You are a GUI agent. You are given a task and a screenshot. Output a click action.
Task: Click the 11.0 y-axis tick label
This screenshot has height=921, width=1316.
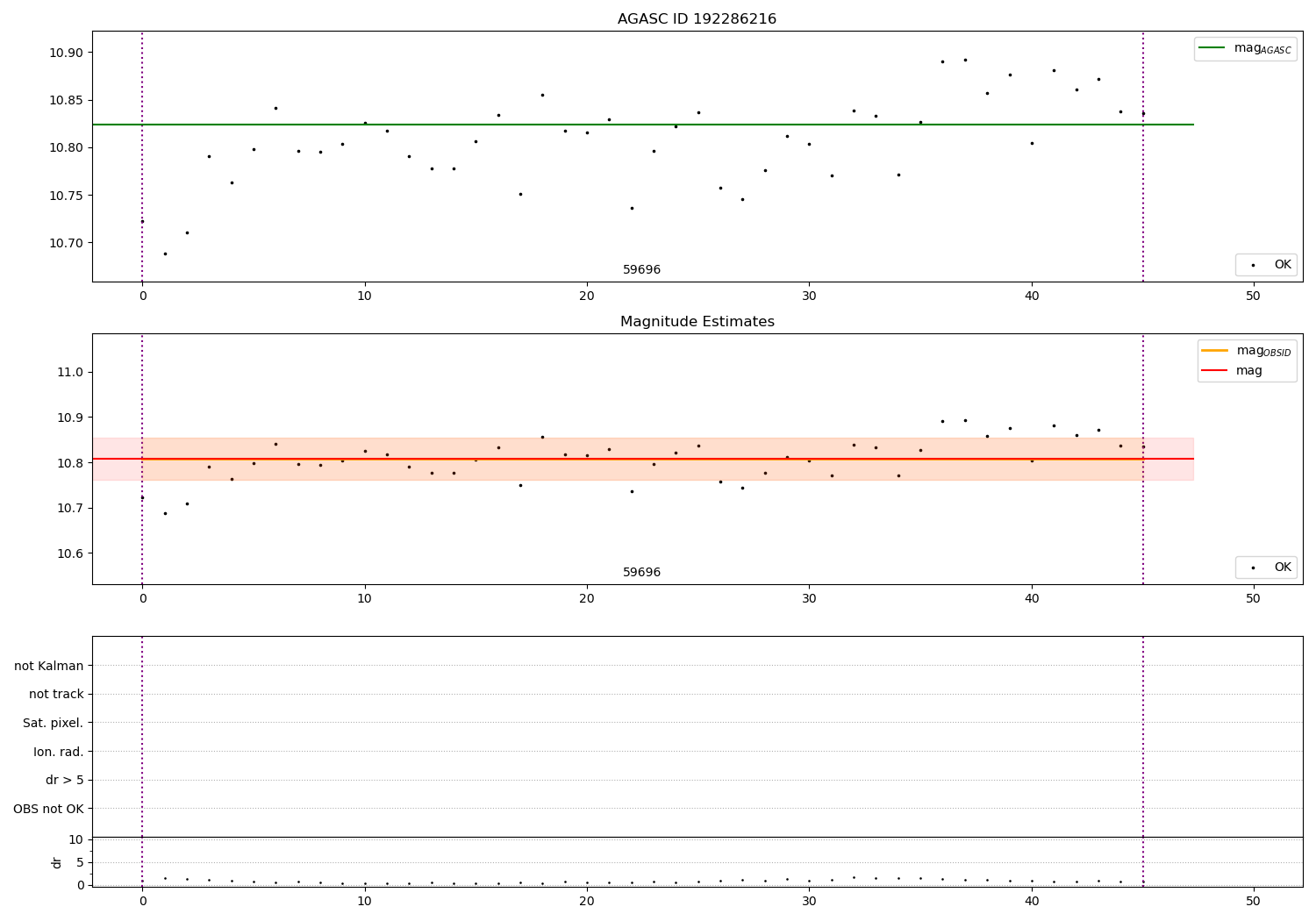[x=70, y=372]
